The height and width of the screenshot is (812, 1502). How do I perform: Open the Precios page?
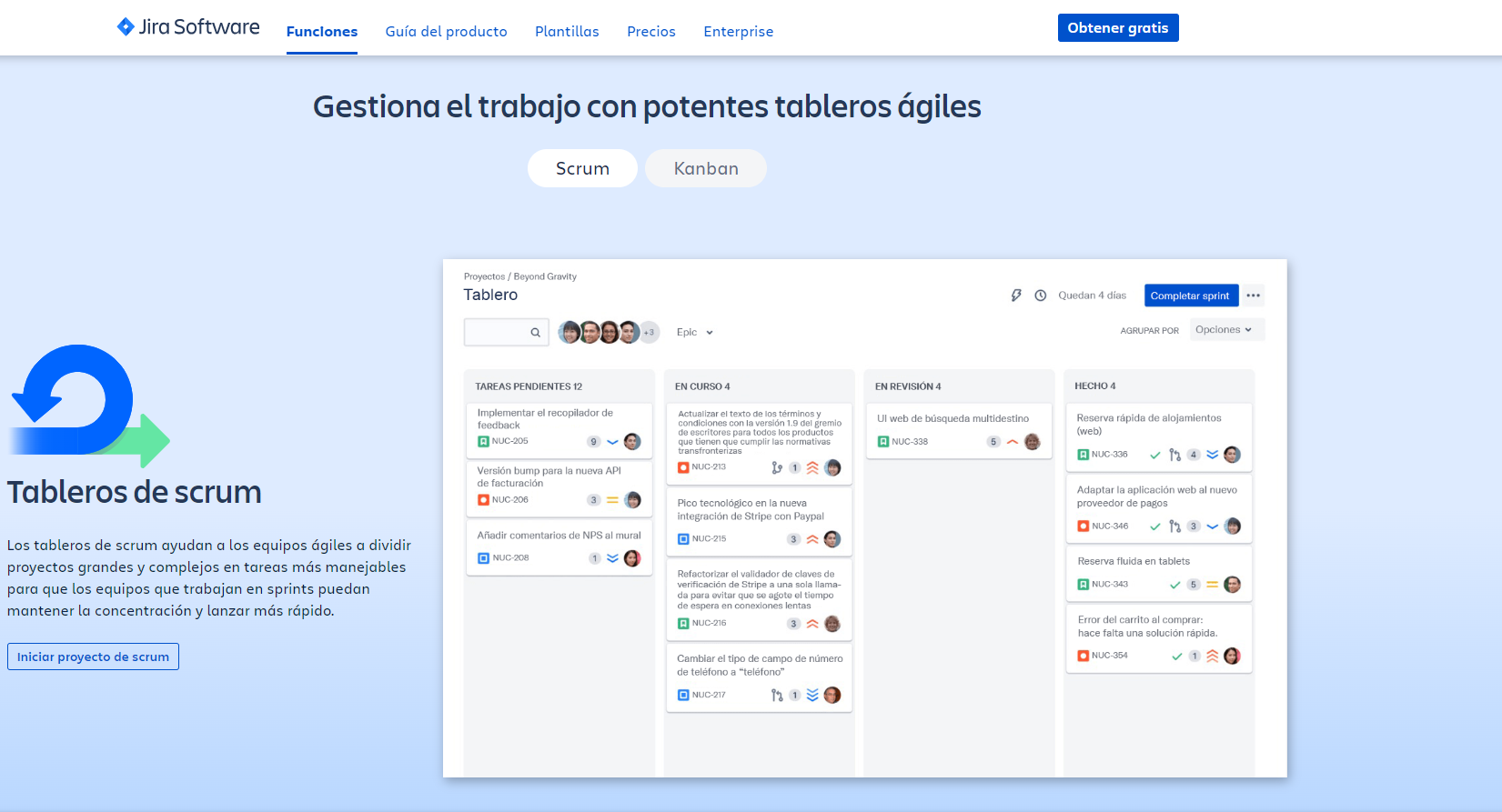(x=651, y=31)
